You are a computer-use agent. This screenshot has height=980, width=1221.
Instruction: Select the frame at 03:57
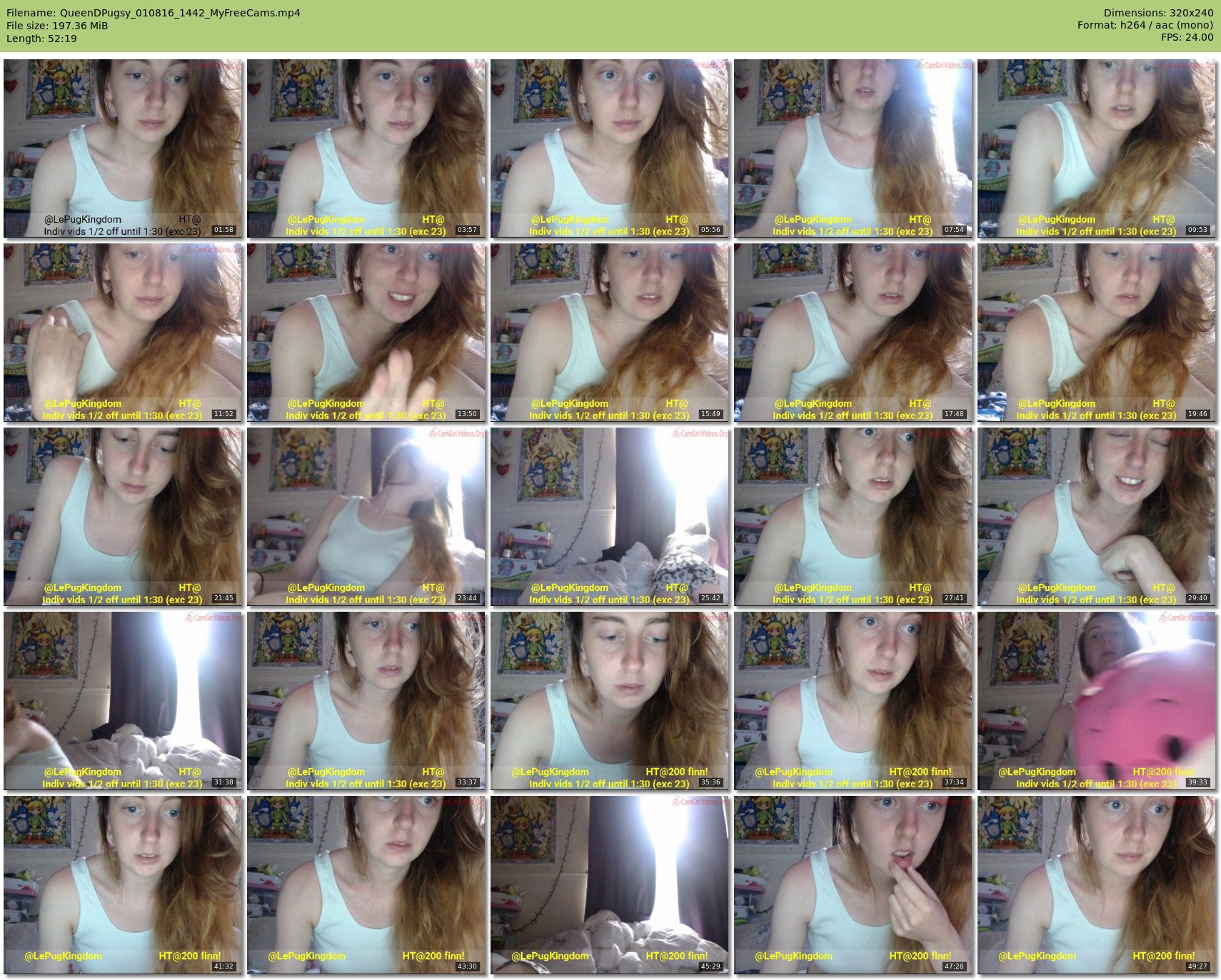[x=366, y=148]
